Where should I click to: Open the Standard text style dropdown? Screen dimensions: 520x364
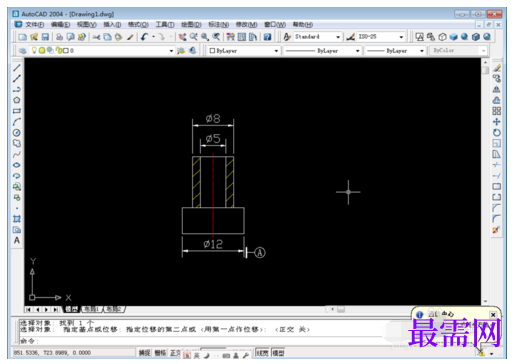coord(338,37)
